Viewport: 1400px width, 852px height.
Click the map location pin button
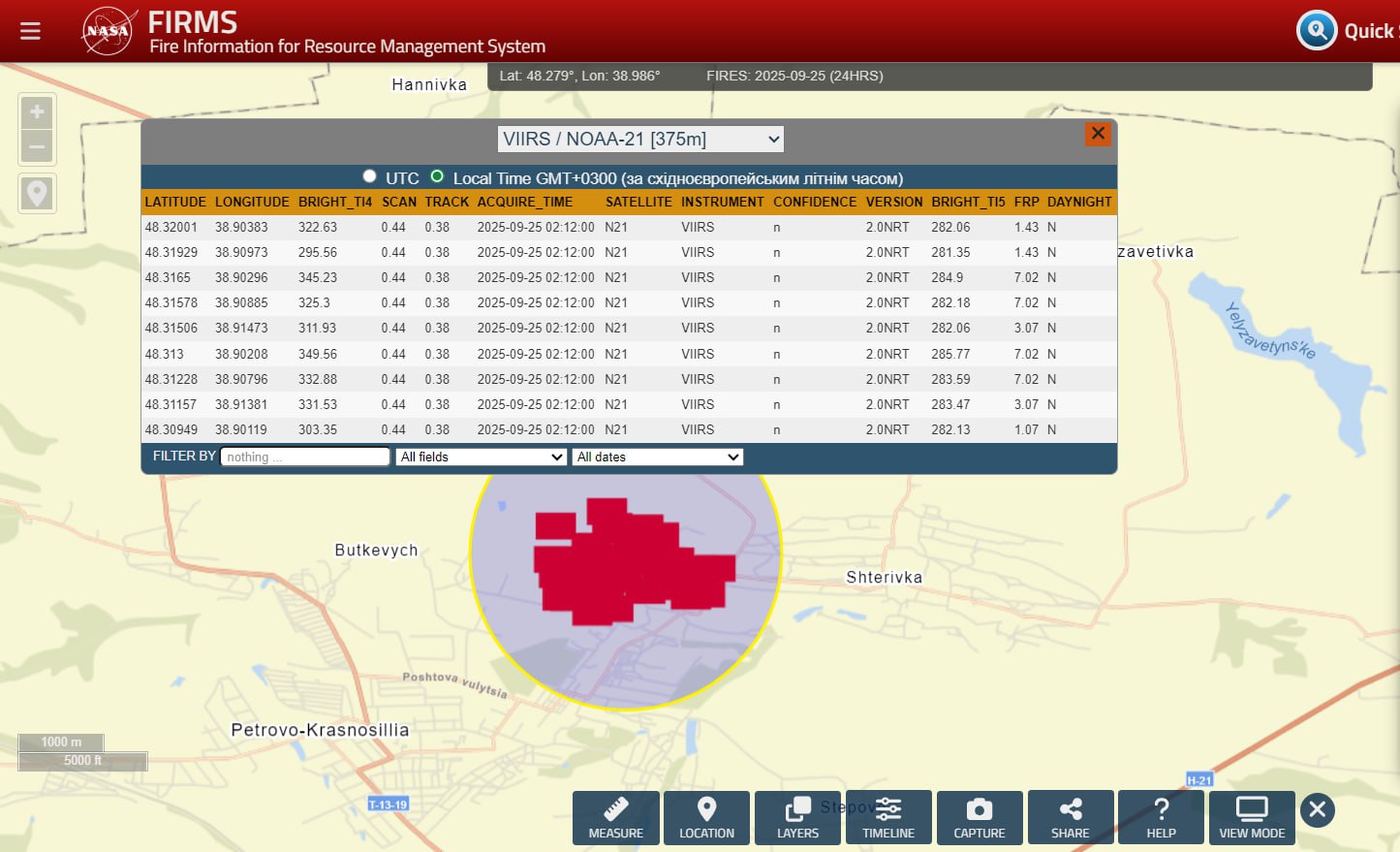[x=37, y=194]
